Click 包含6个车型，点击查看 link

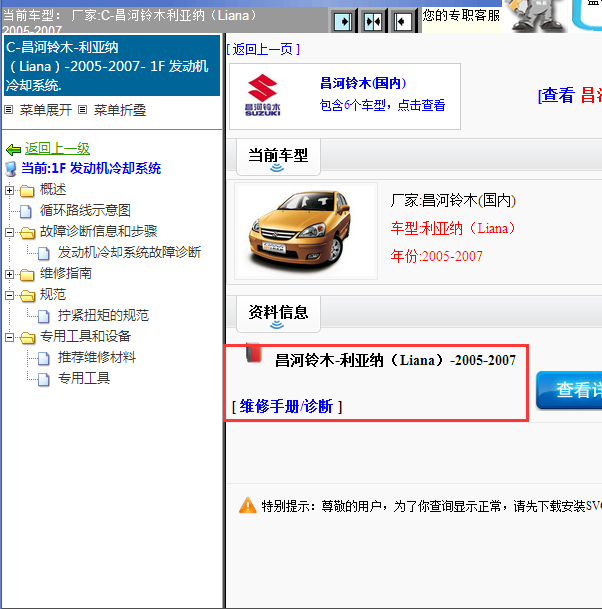382,105
